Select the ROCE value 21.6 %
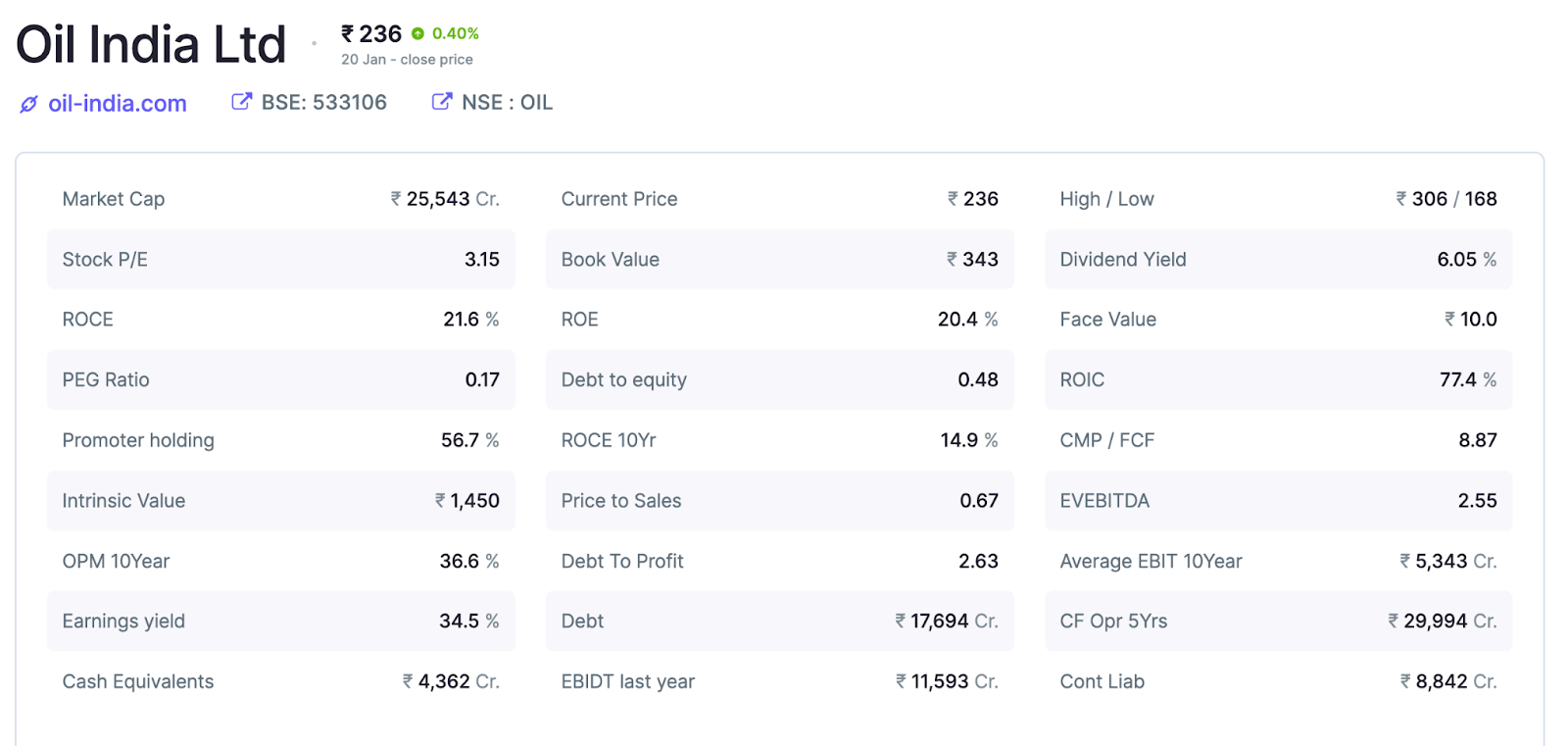The height and width of the screenshot is (746, 1568). pos(471,320)
